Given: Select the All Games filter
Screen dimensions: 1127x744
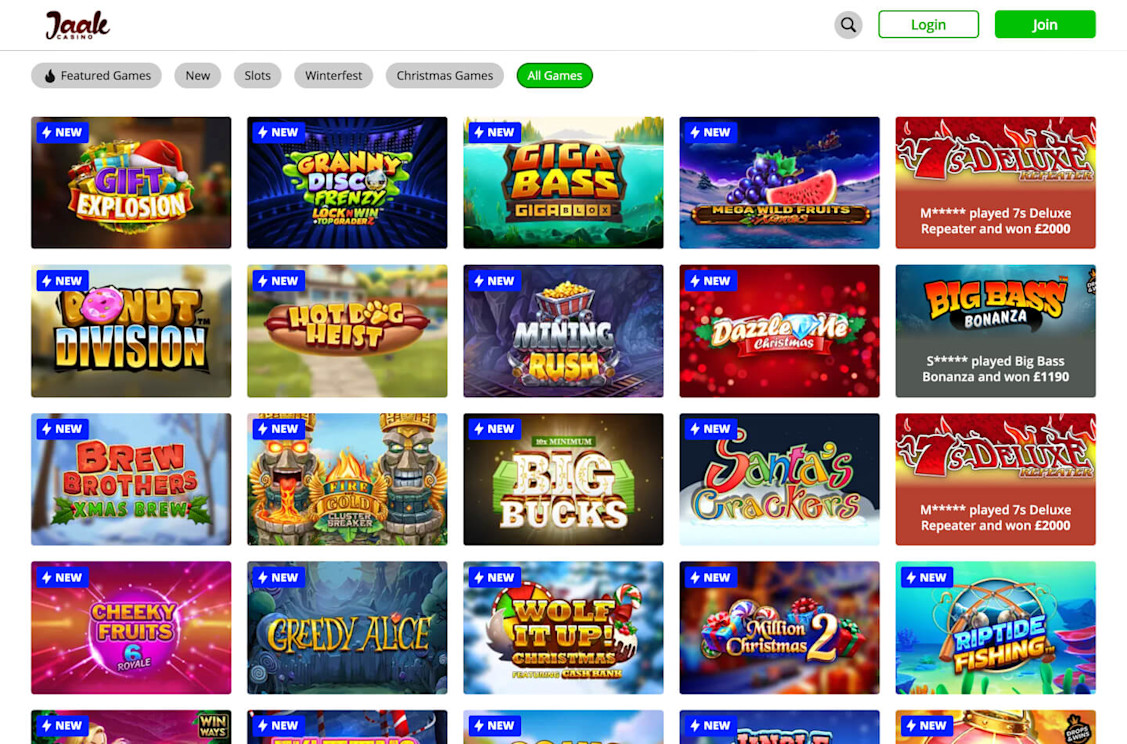Looking at the screenshot, I should point(554,75).
